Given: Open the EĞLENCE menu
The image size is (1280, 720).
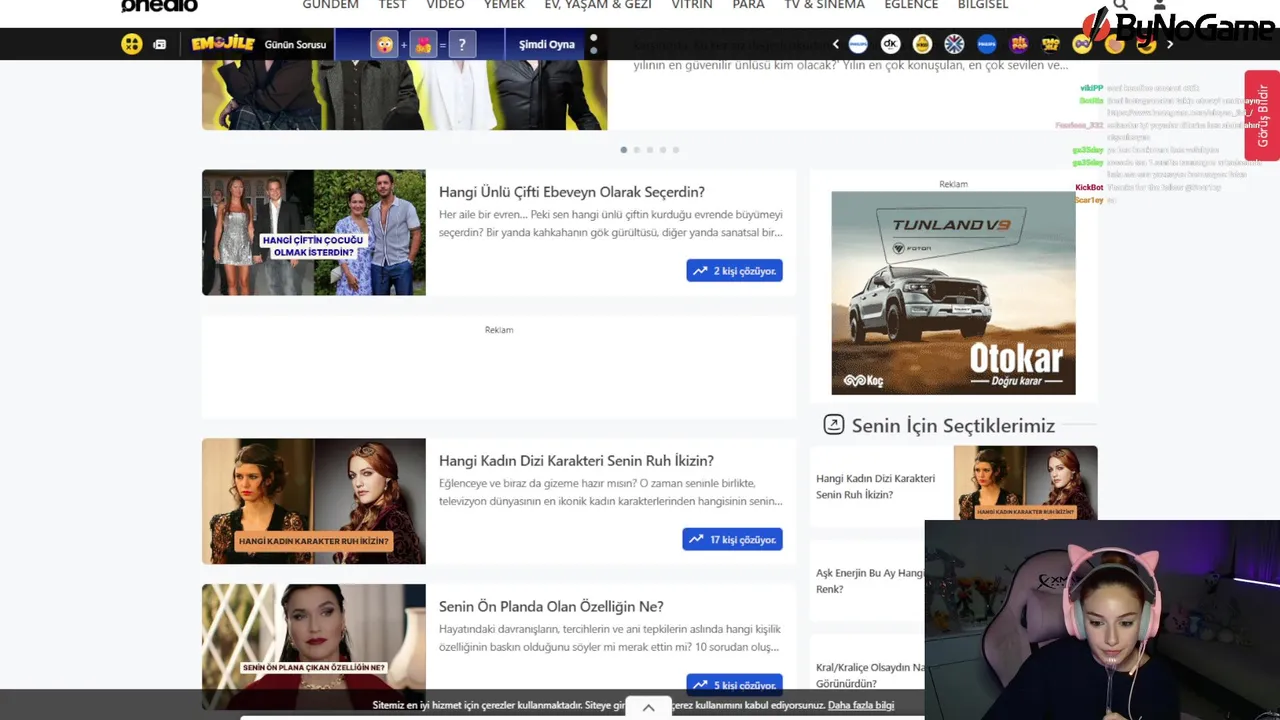Looking at the screenshot, I should pos(911,5).
